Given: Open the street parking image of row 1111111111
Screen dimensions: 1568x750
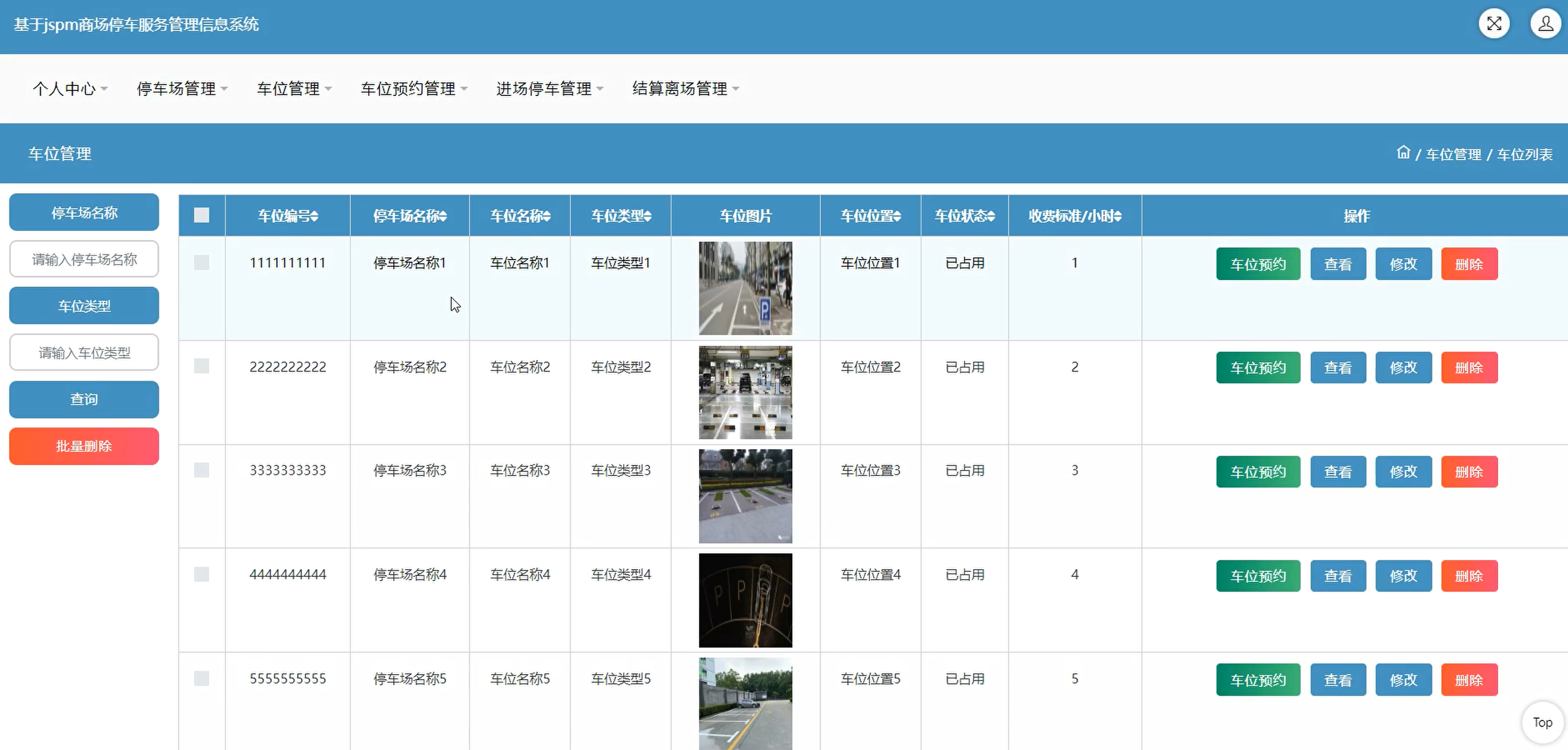Looking at the screenshot, I should [x=746, y=288].
